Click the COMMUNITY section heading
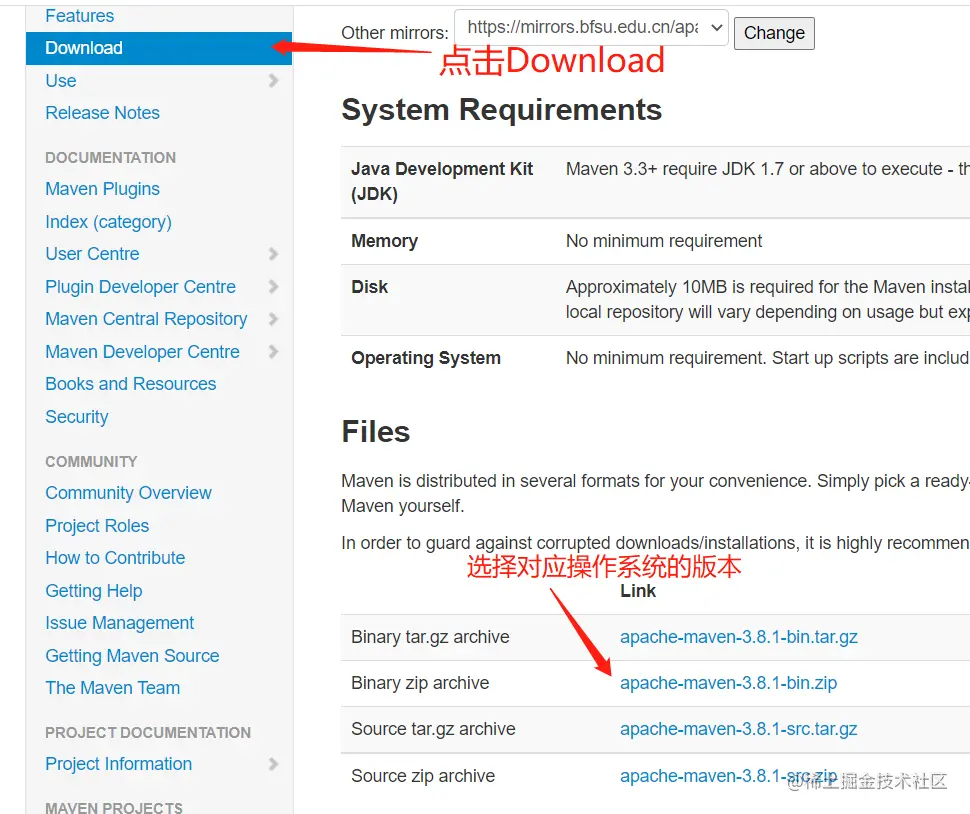The image size is (970, 814). click(x=91, y=461)
